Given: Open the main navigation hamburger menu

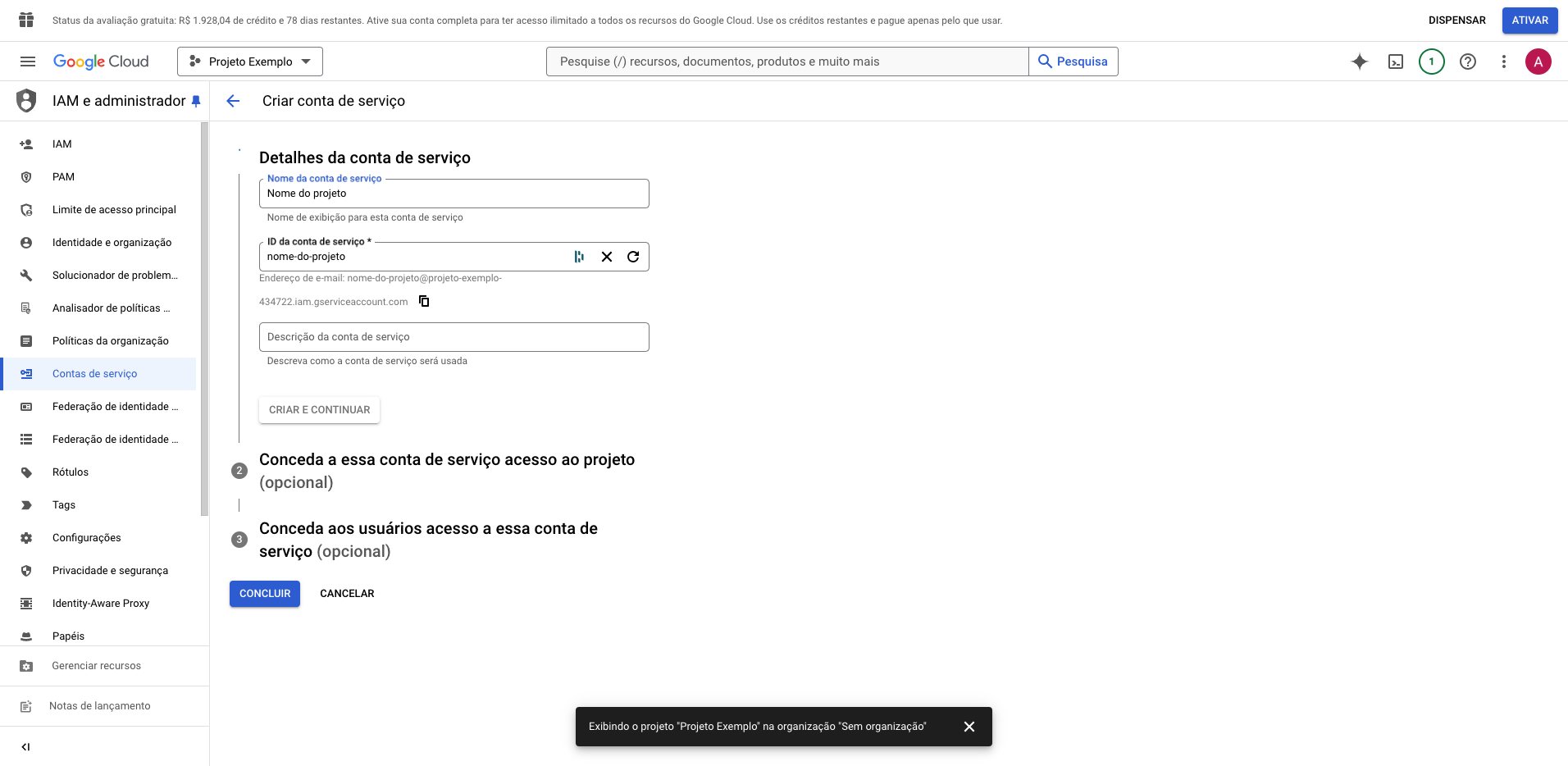Looking at the screenshot, I should [28, 62].
